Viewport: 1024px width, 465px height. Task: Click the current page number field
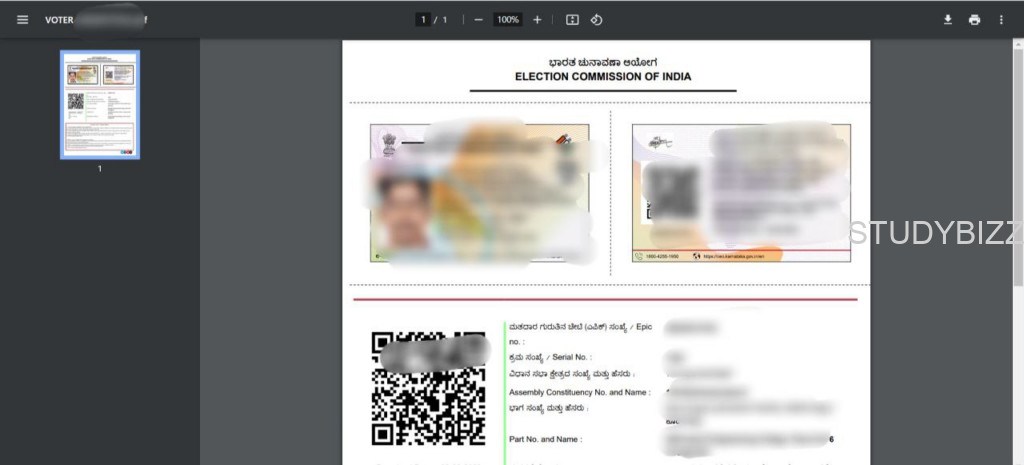(424, 20)
